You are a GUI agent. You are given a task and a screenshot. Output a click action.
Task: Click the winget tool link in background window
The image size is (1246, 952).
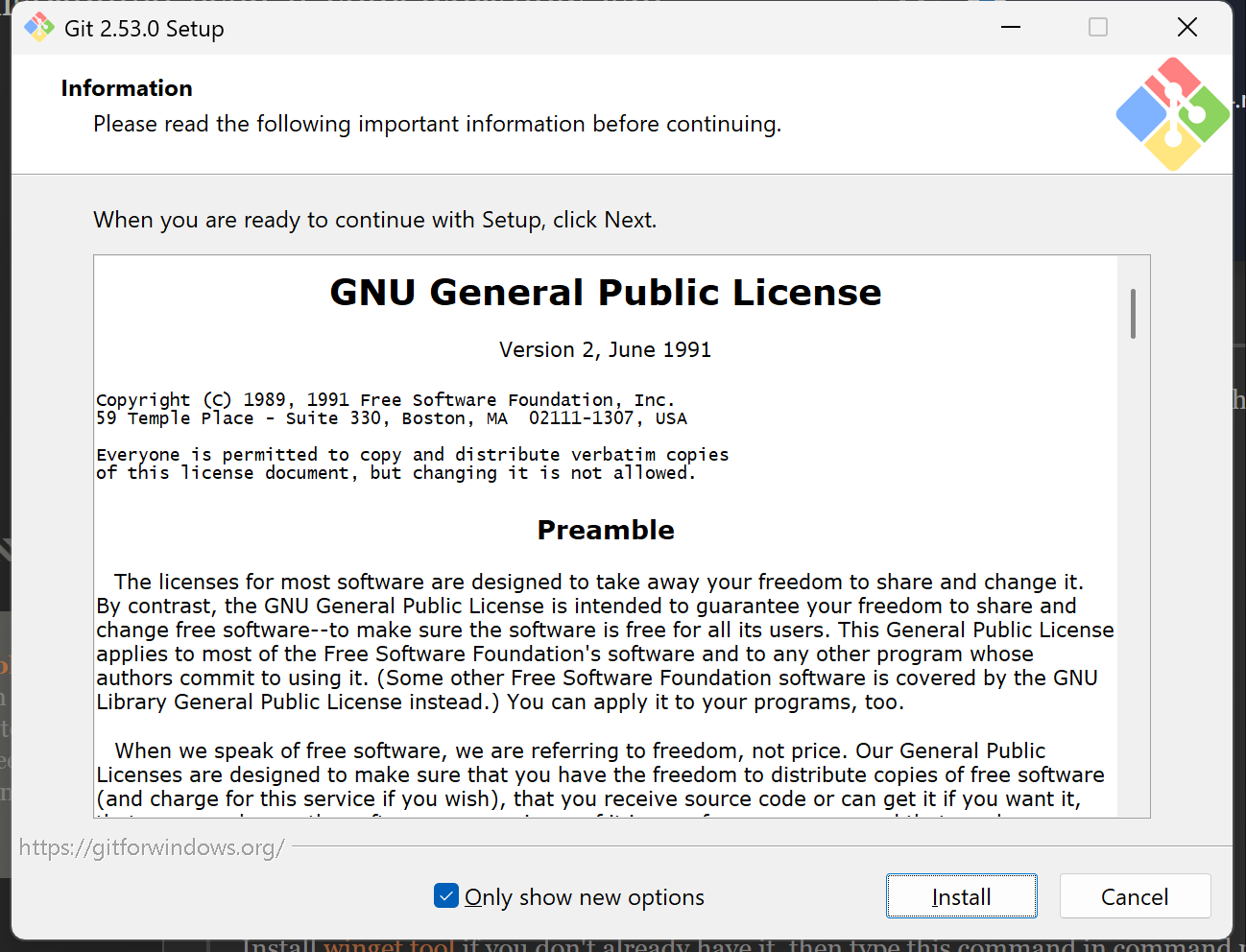[x=389, y=944]
